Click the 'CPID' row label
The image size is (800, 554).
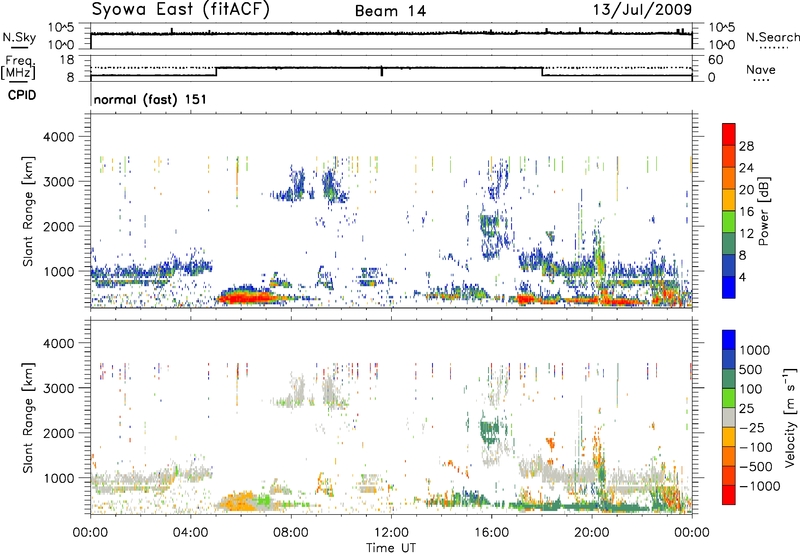(x=22, y=95)
